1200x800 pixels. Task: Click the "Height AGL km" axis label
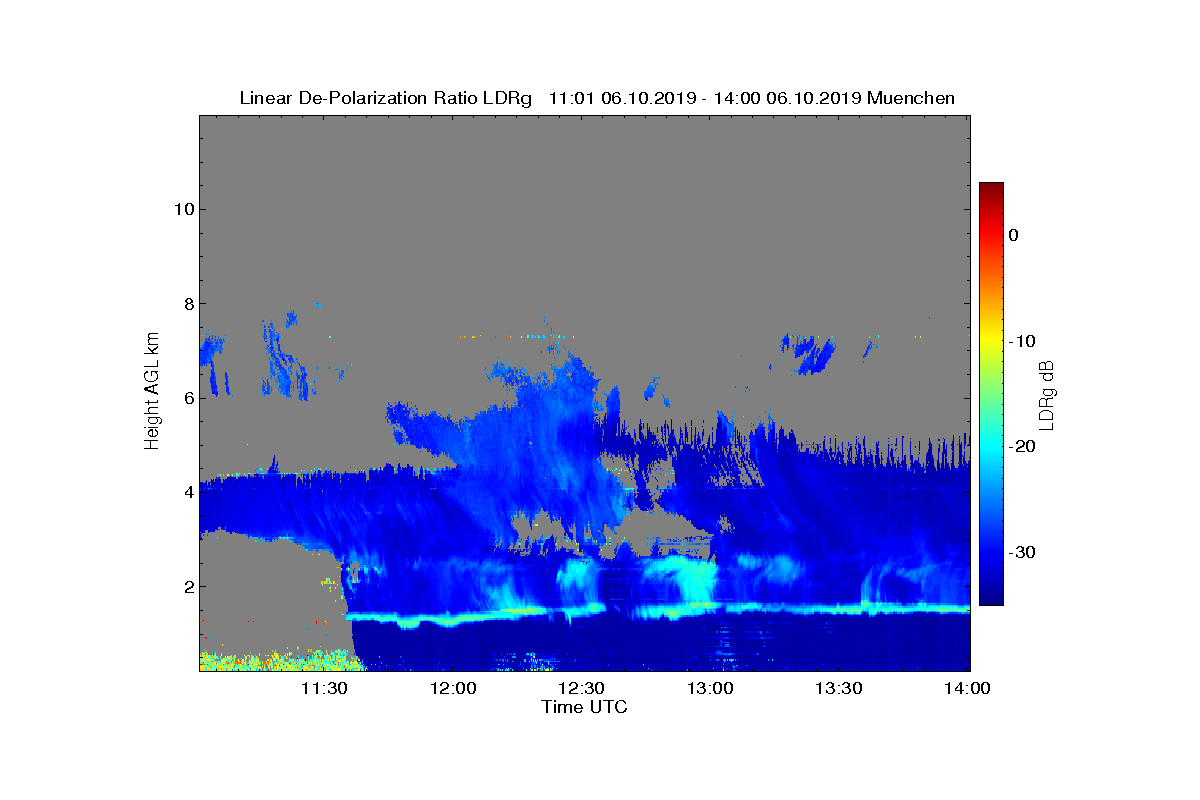point(152,393)
